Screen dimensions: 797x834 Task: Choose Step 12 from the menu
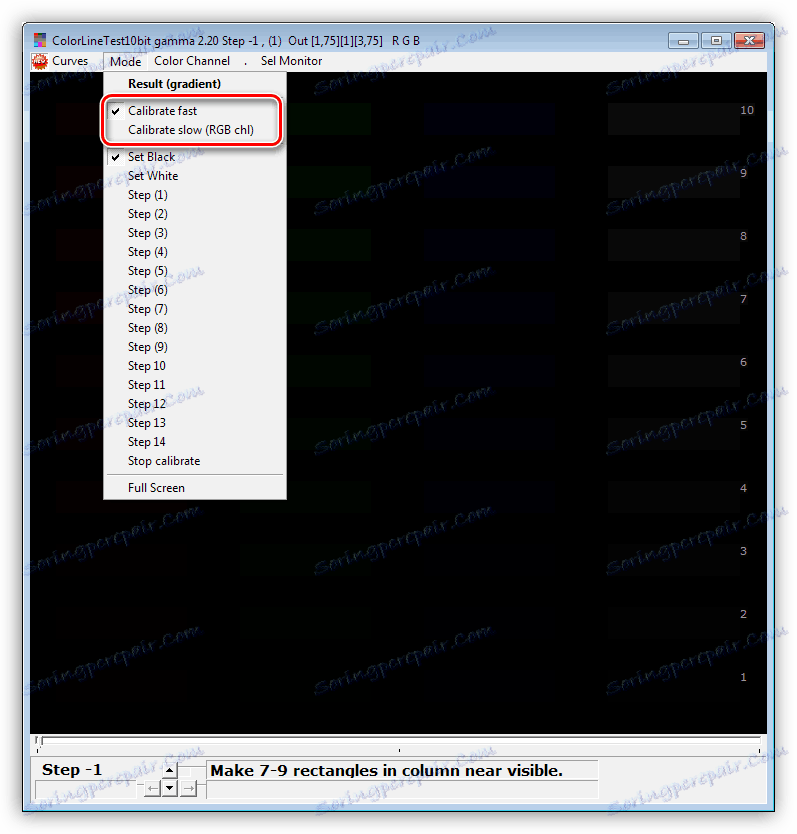[x=195, y=404]
